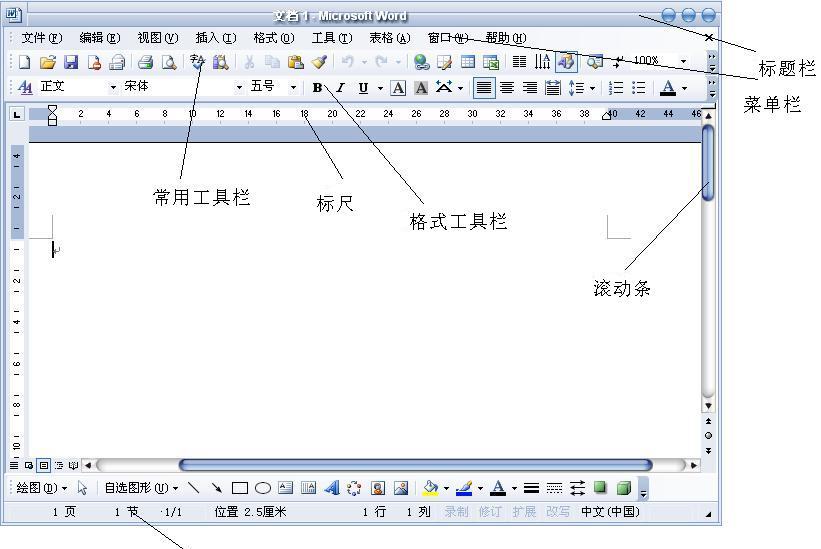Click the ruler tab-type selector button
The height and width of the screenshot is (549, 821).
17,114
